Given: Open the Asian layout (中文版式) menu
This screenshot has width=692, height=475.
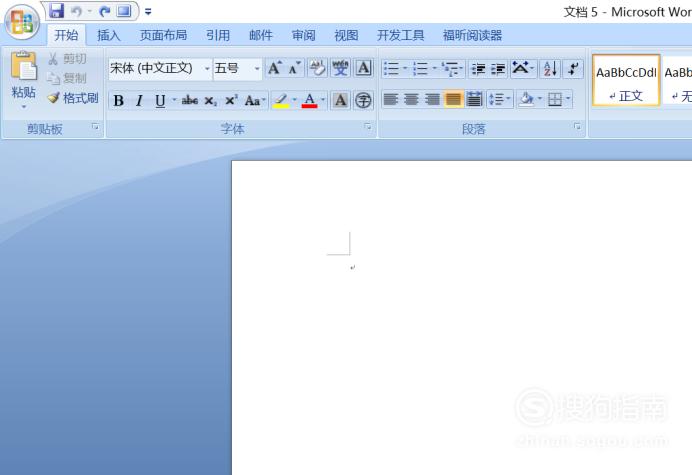Looking at the screenshot, I should coord(523,69).
